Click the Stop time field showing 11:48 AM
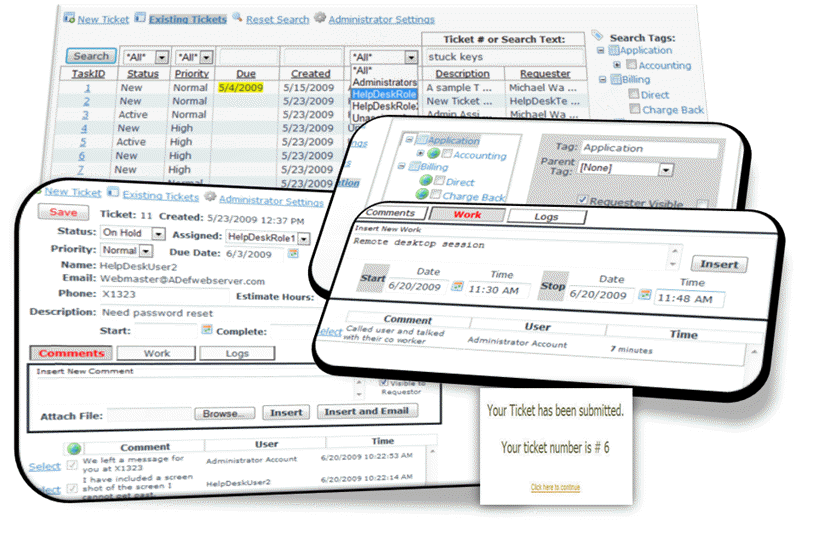This screenshot has height=549, width=813. click(x=689, y=299)
